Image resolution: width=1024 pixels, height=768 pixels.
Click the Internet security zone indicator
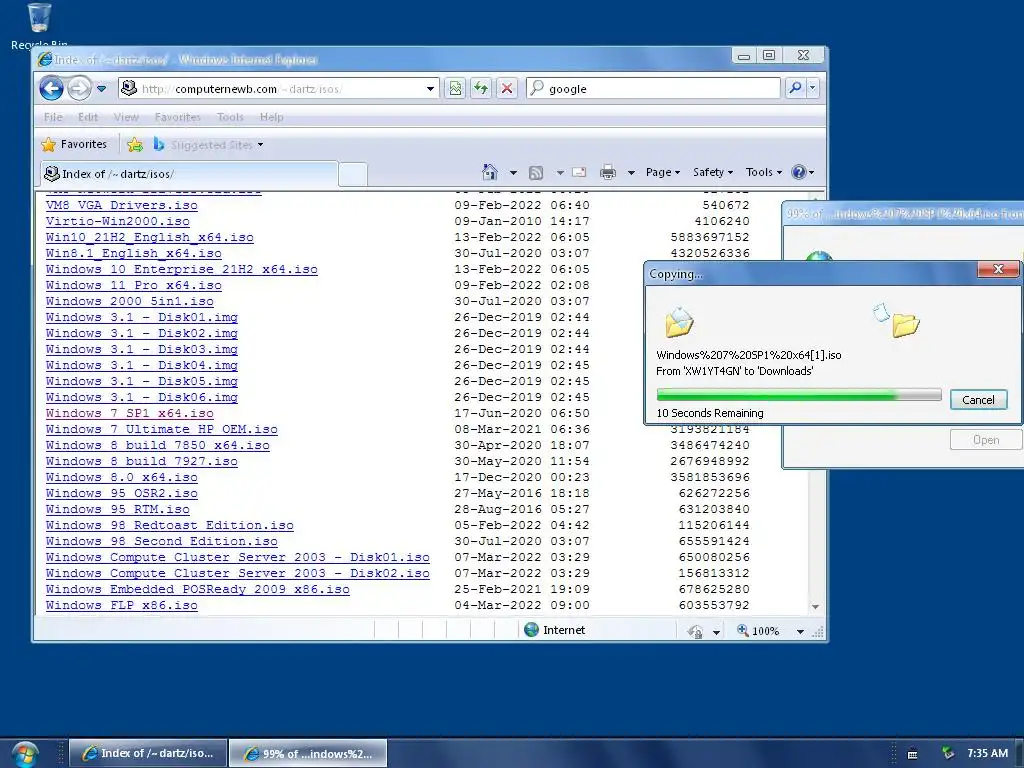[555, 630]
